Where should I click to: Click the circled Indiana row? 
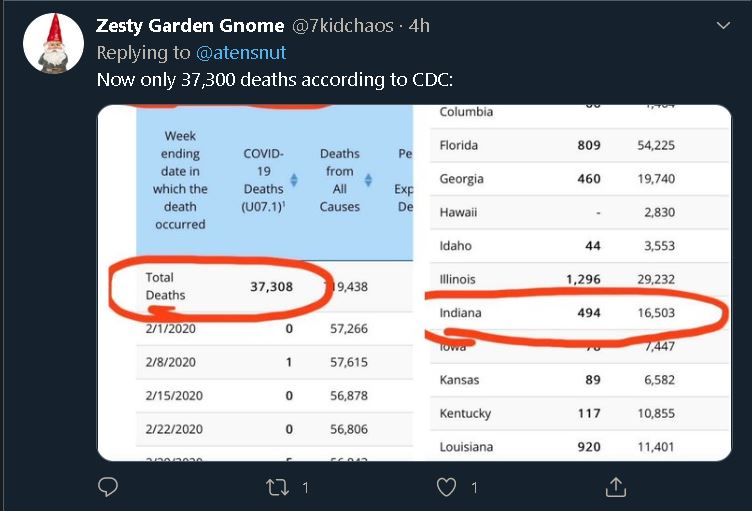point(579,313)
